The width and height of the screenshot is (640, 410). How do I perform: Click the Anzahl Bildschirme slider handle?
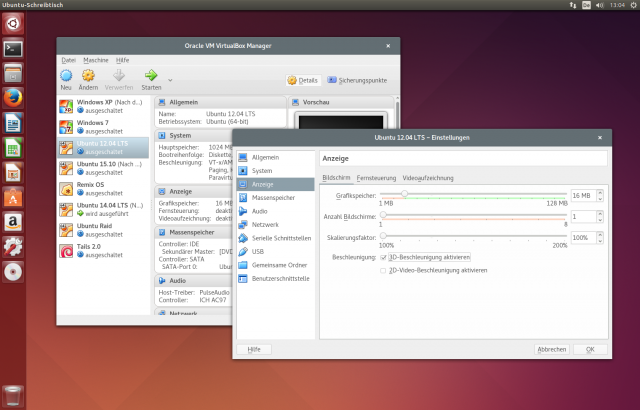coord(383,215)
